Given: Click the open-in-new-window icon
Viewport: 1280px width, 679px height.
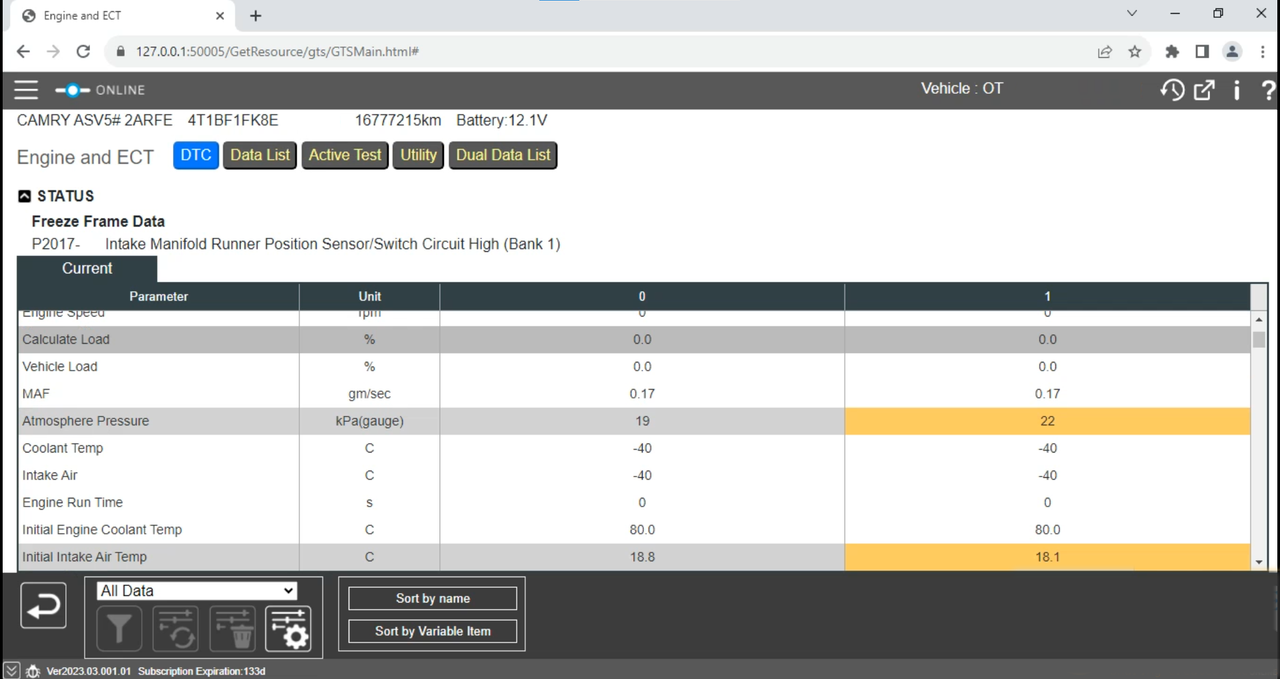Looking at the screenshot, I should [1204, 90].
